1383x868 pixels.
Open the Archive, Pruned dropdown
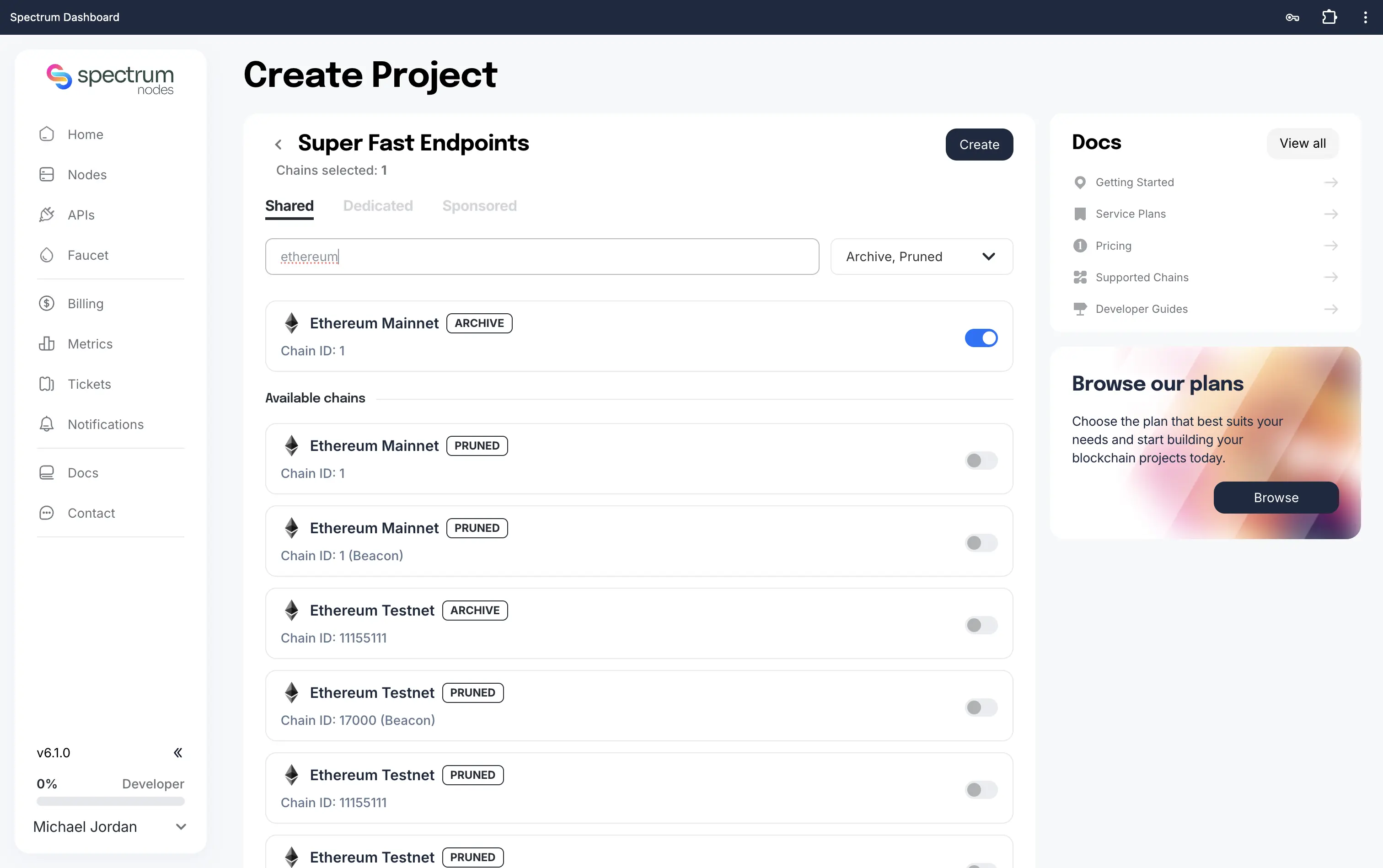[922, 257]
